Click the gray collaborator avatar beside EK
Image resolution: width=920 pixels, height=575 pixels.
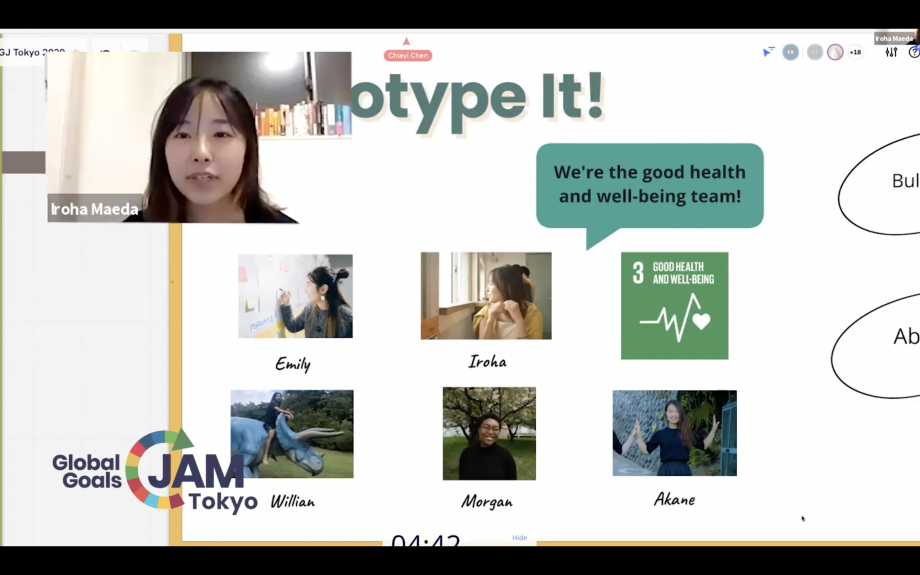(814, 52)
